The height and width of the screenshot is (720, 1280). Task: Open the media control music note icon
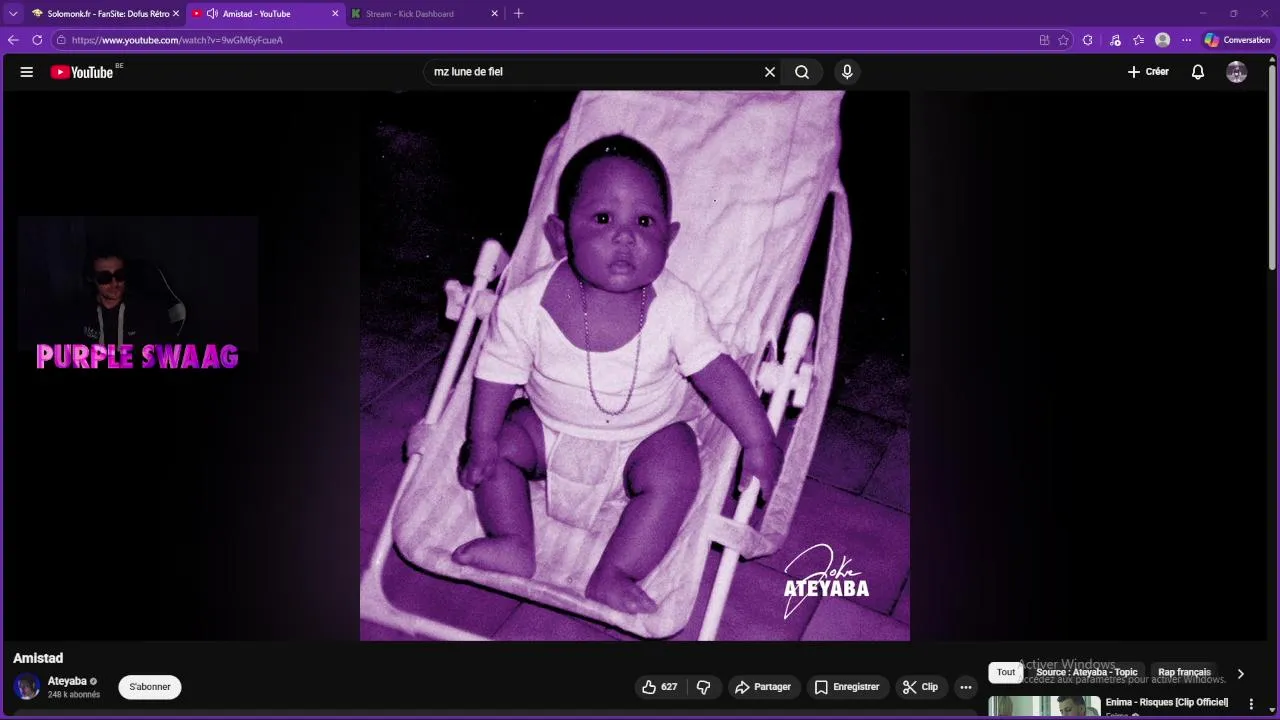pyautogui.click(x=1115, y=40)
